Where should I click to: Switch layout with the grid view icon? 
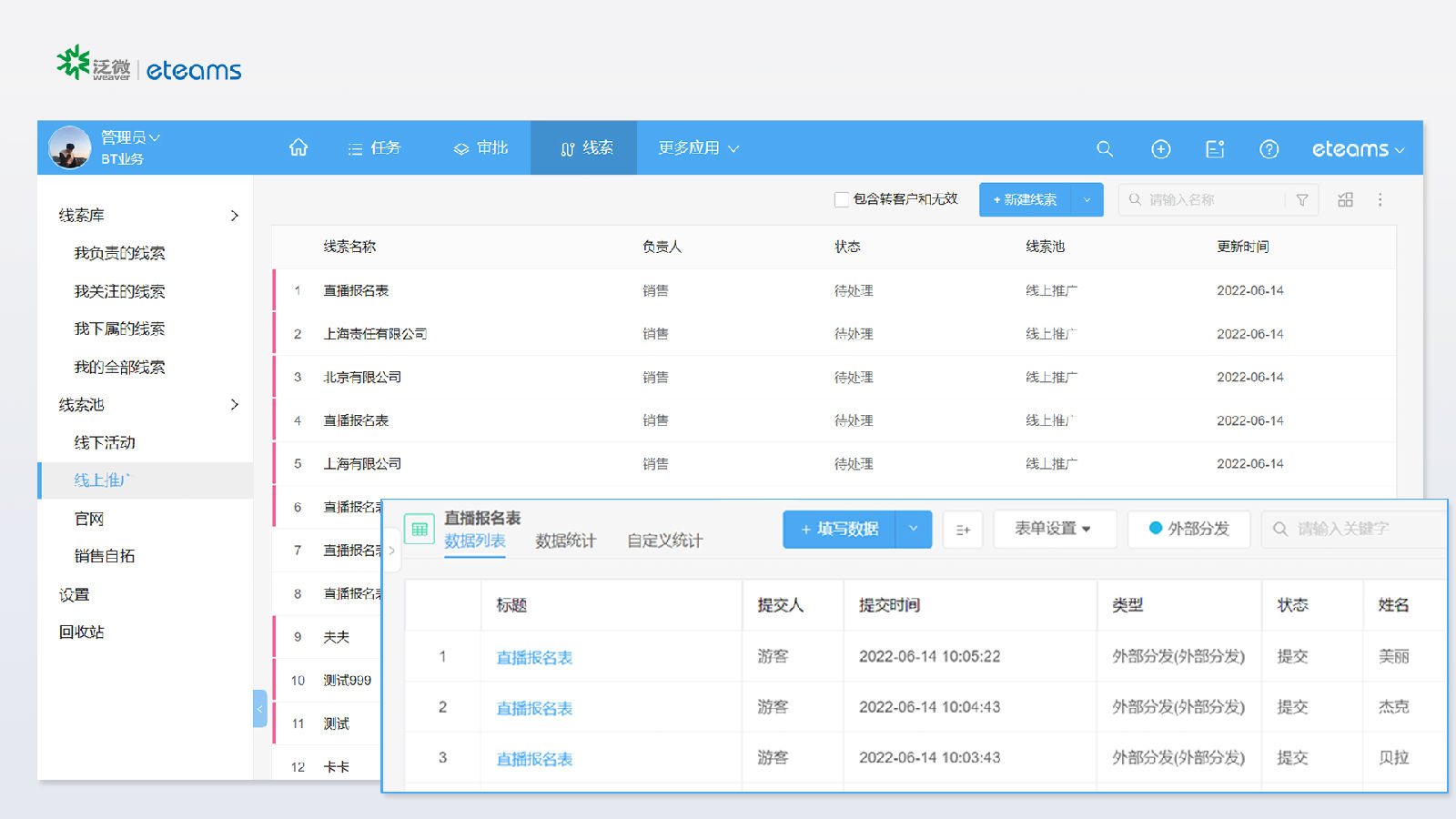pyautogui.click(x=1346, y=199)
